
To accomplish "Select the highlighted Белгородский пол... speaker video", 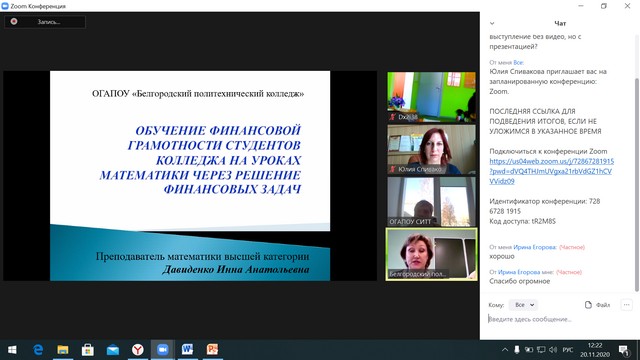I will (431, 254).
